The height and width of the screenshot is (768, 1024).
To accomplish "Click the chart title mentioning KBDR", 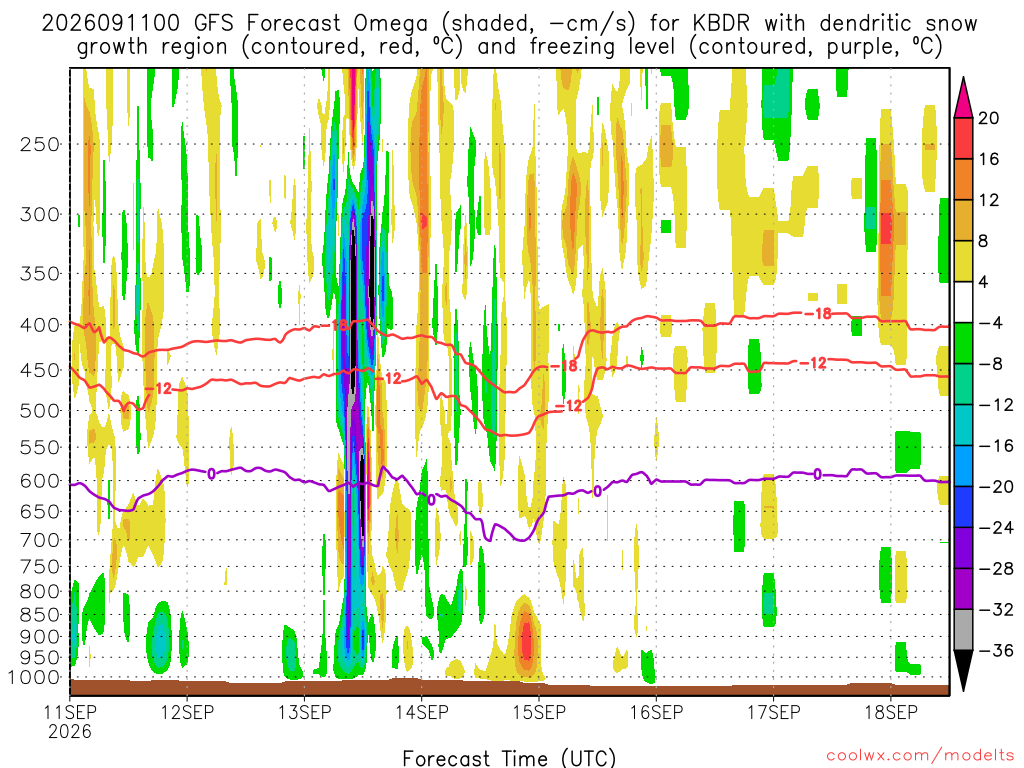I will click(x=509, y=35).
